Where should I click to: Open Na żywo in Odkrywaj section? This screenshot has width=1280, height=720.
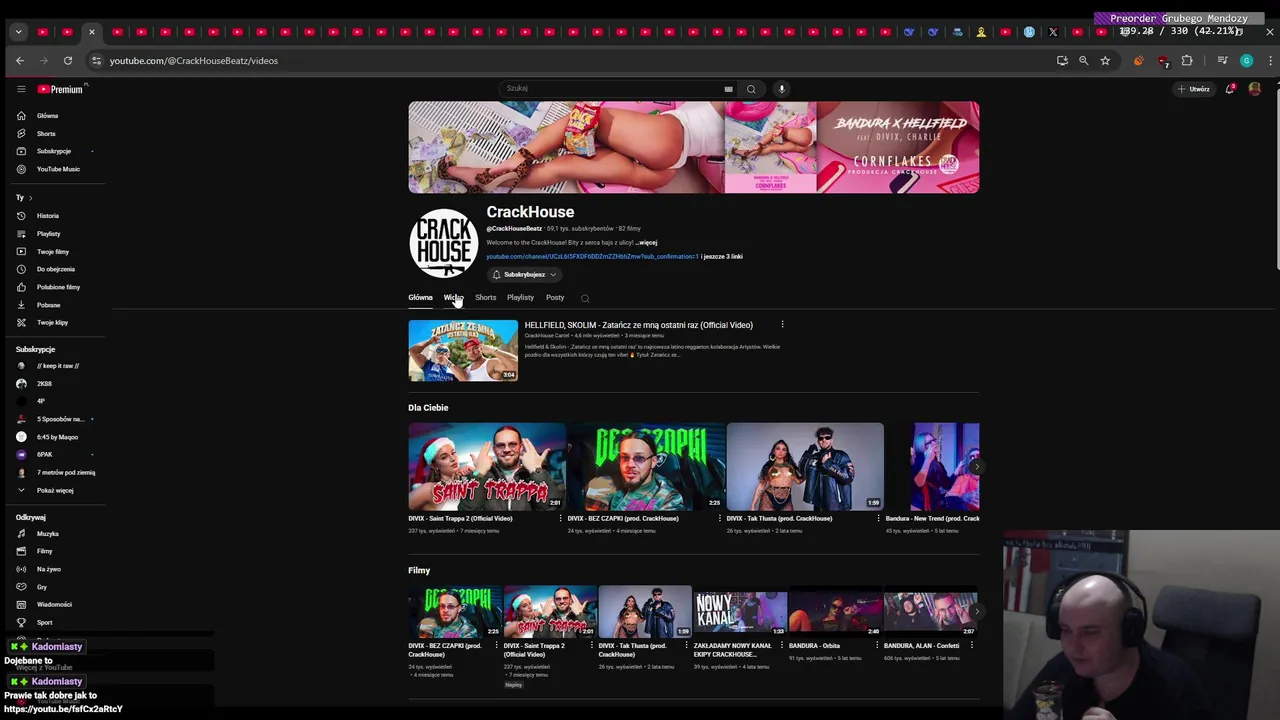point(48,569)
